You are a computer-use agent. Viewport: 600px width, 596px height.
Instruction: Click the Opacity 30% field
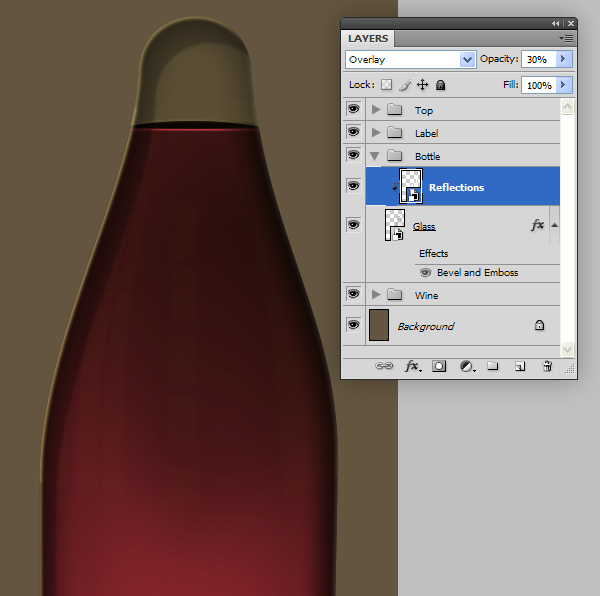(539, 59)
